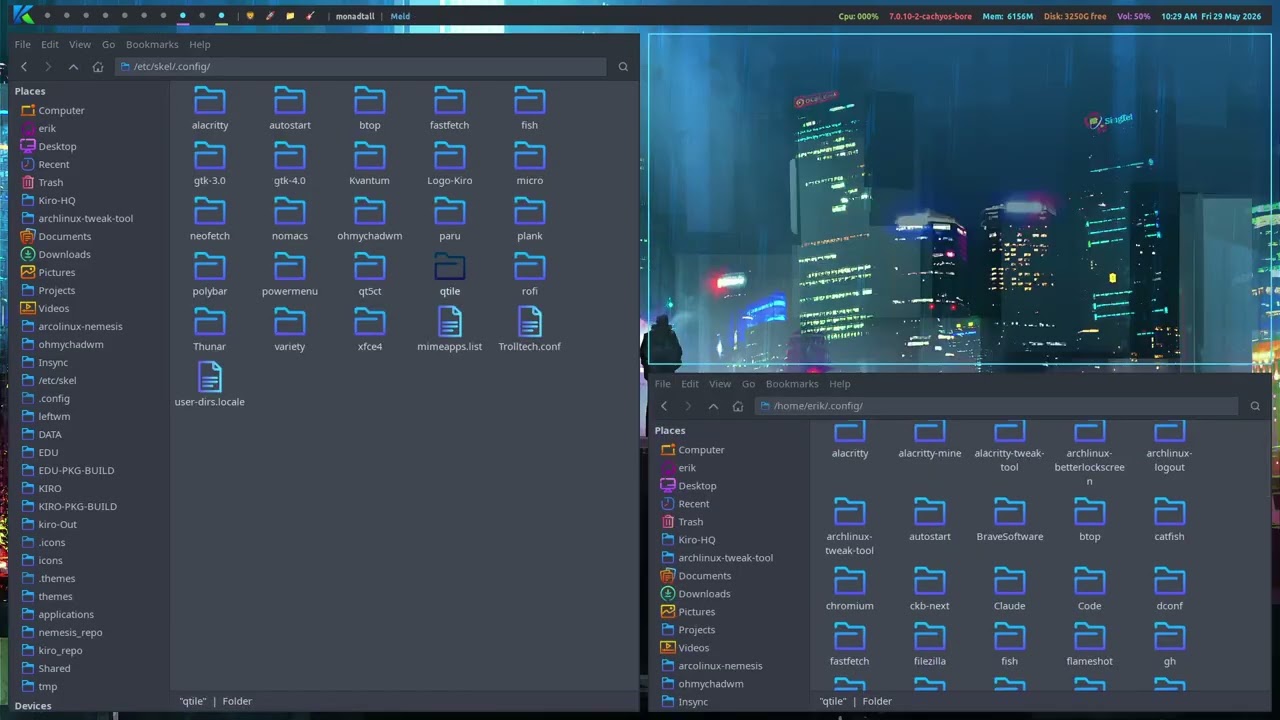Select the rofi folder icon
The height and width of the screenshot is (720, 1280).
click(530, 268)
